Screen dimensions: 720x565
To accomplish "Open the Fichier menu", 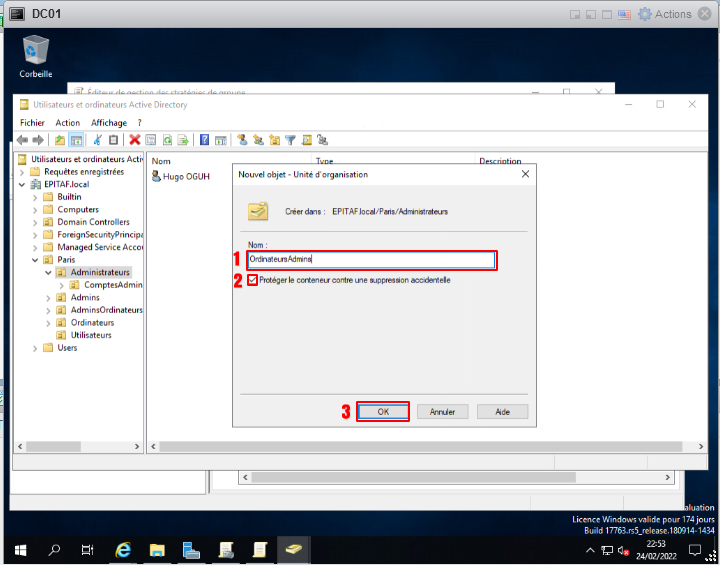I will 32,123.
